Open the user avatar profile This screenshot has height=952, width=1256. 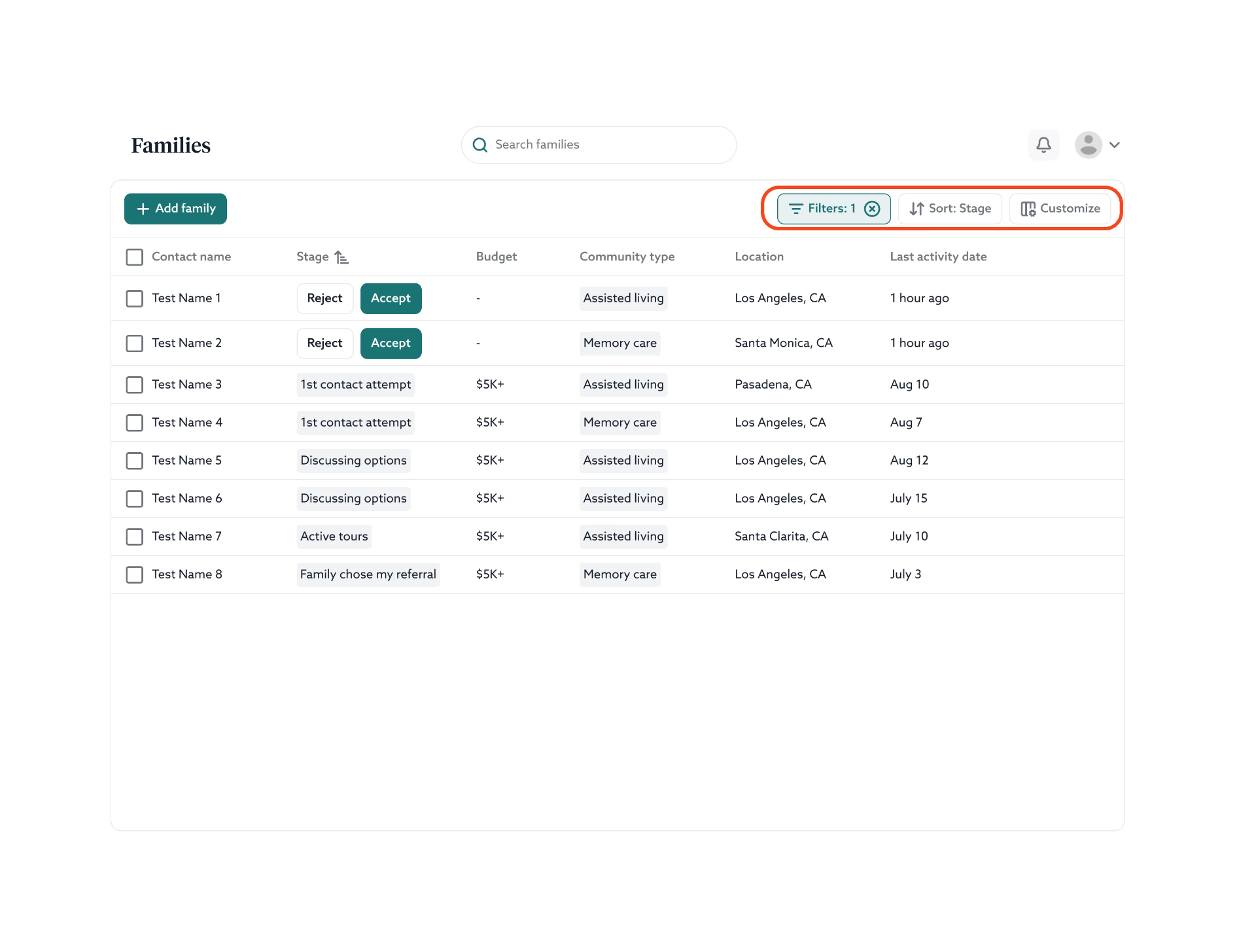tap(1089, 145)
